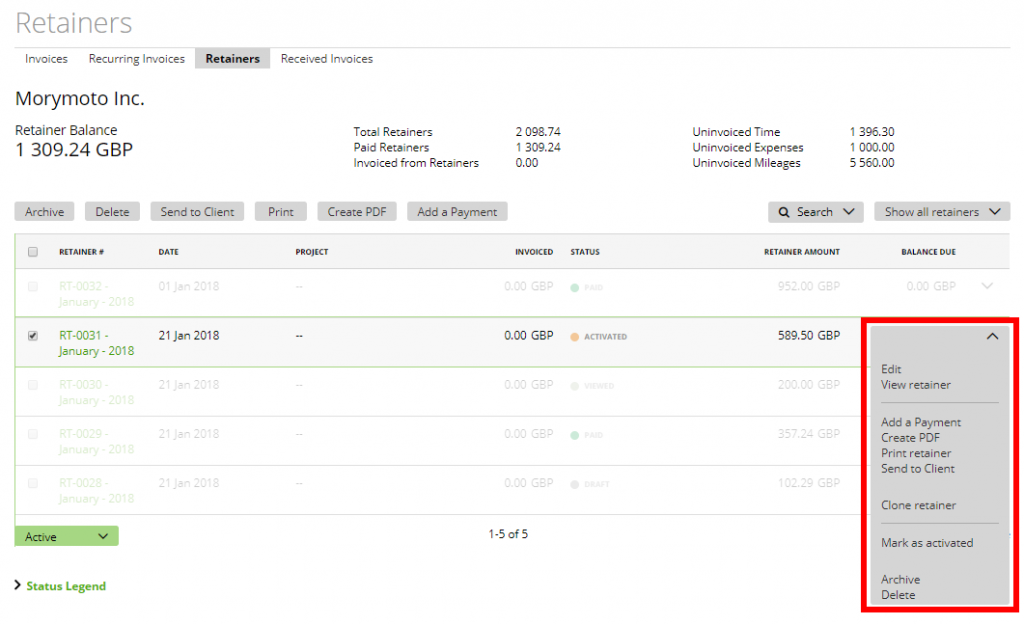The image size is (1024, 625).
Task: Click the Add a Payment button
Action: [457, 211]
